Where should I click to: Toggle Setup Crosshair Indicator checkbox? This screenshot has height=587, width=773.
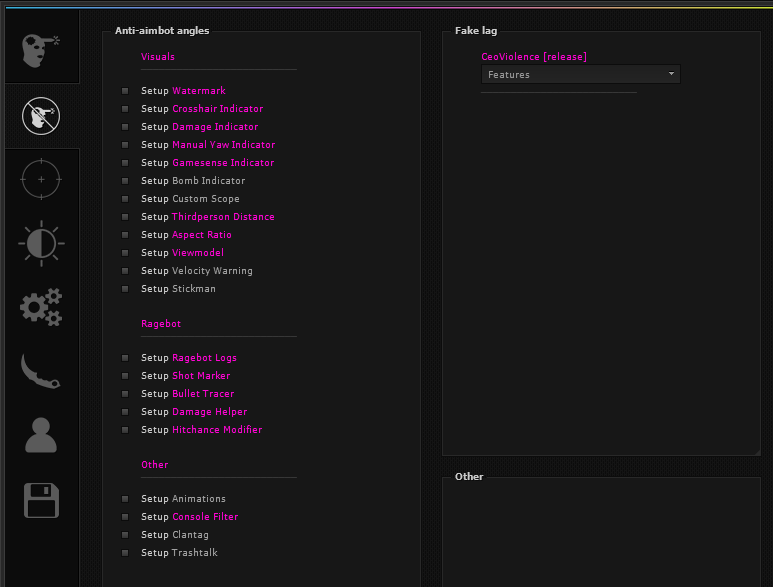pyautogui.click(x=125, y=109)
